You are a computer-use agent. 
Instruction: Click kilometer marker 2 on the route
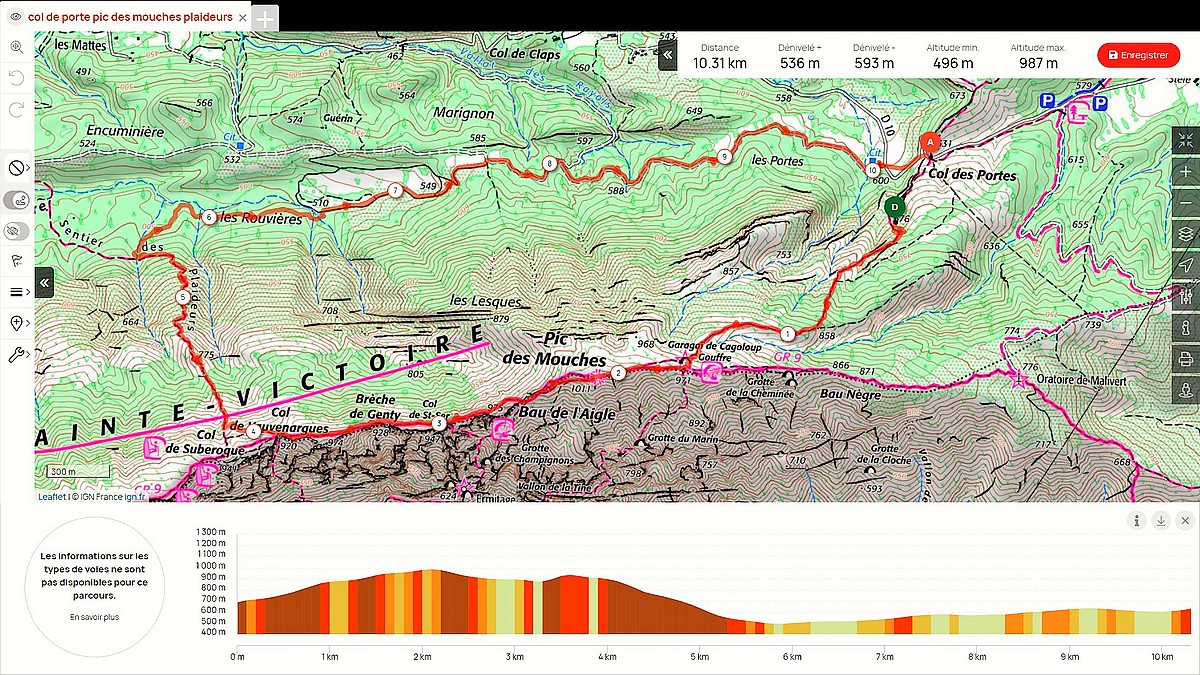[x=618, y=374]
